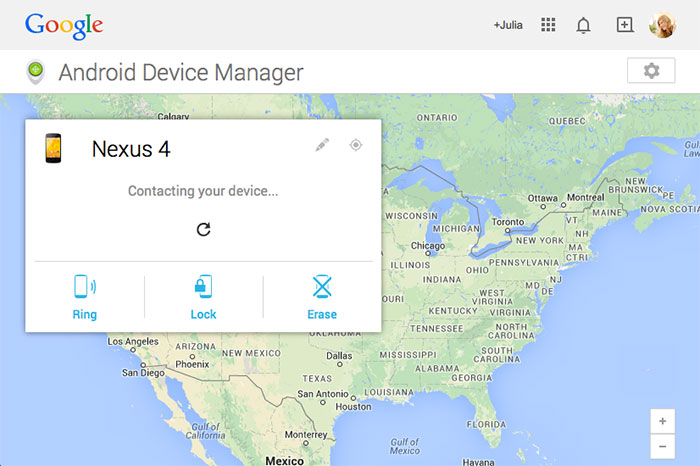Open the account profile picture
Viewport: 700px width, 466px height.
(x=662, y=25)
